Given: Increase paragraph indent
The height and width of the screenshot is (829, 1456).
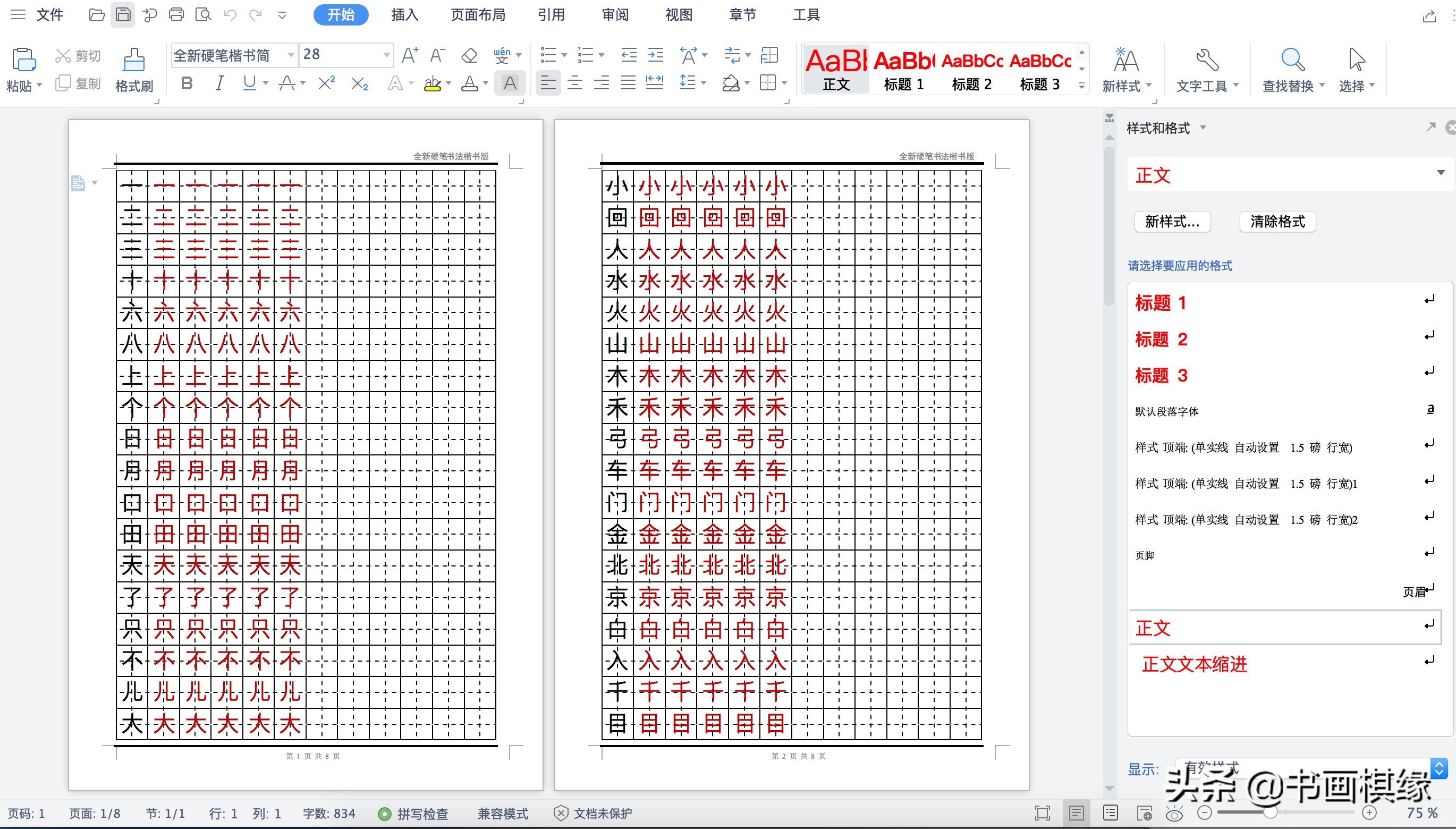Looking at the screenshot, I should pos(656,55).
